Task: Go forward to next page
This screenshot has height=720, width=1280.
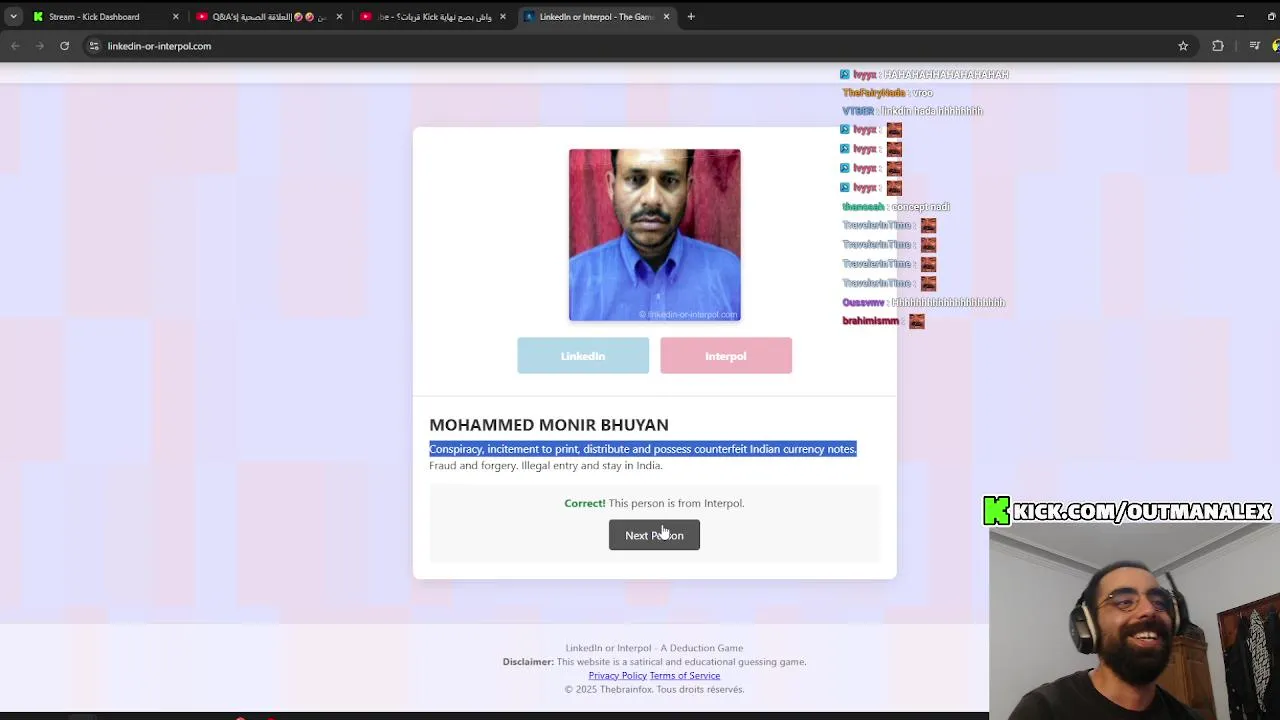Action: tap(40, 46)
